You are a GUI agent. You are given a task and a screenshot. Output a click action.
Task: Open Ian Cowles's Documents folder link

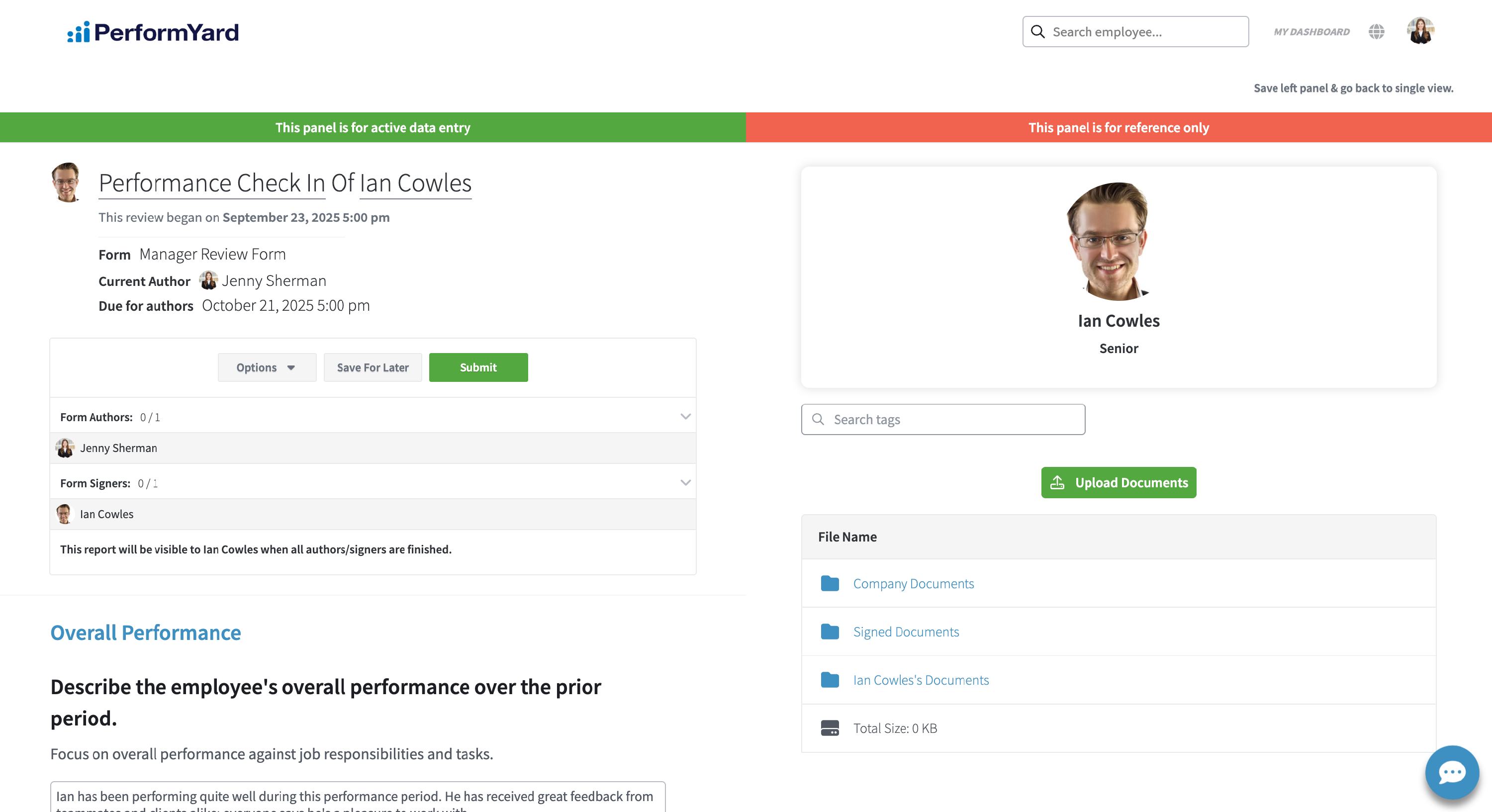pos(921,680)
